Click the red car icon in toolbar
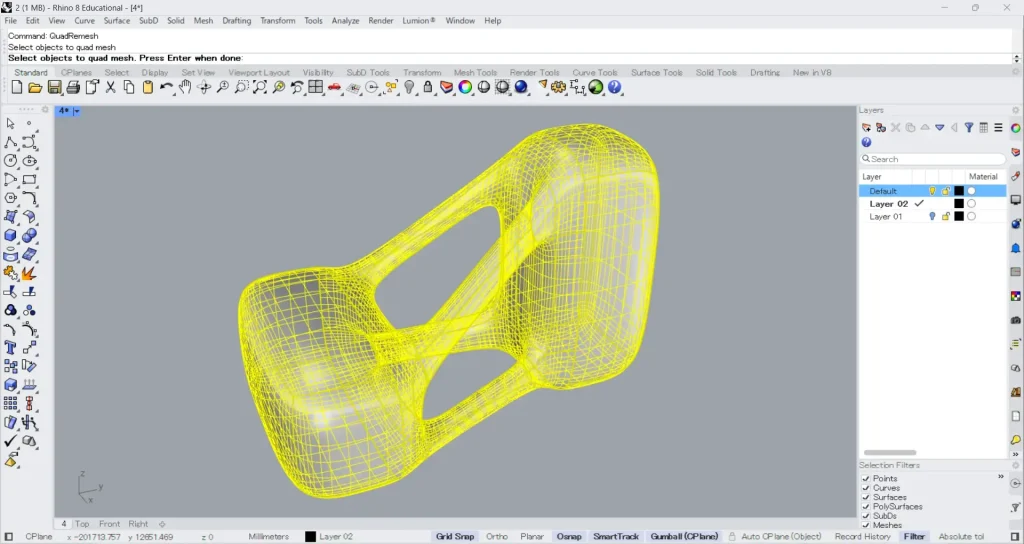The image size is (1024, 544). (334, 88)
